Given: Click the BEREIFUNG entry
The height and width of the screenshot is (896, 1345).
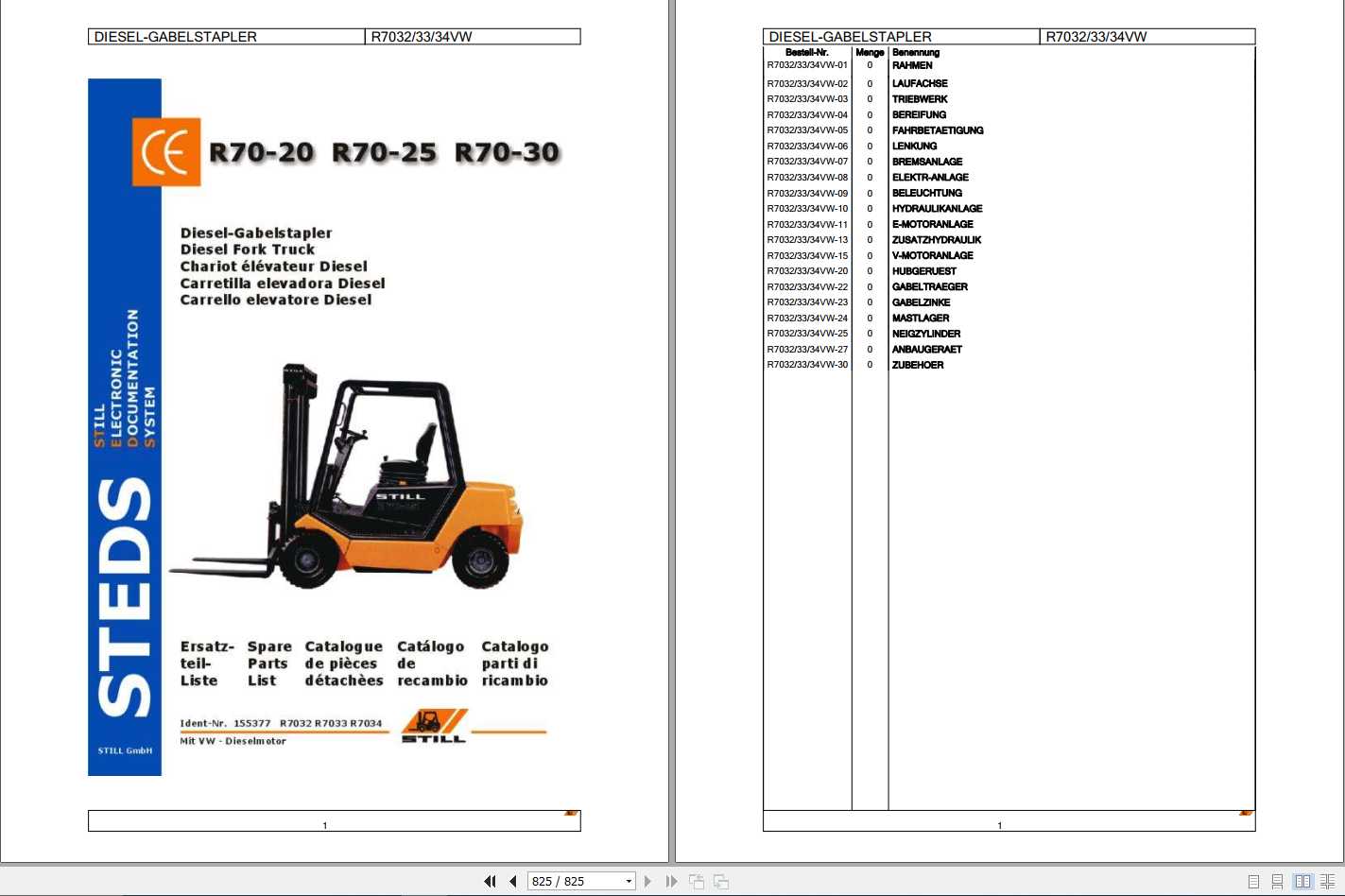Looking at the screenshot, I should click(919, 114).
